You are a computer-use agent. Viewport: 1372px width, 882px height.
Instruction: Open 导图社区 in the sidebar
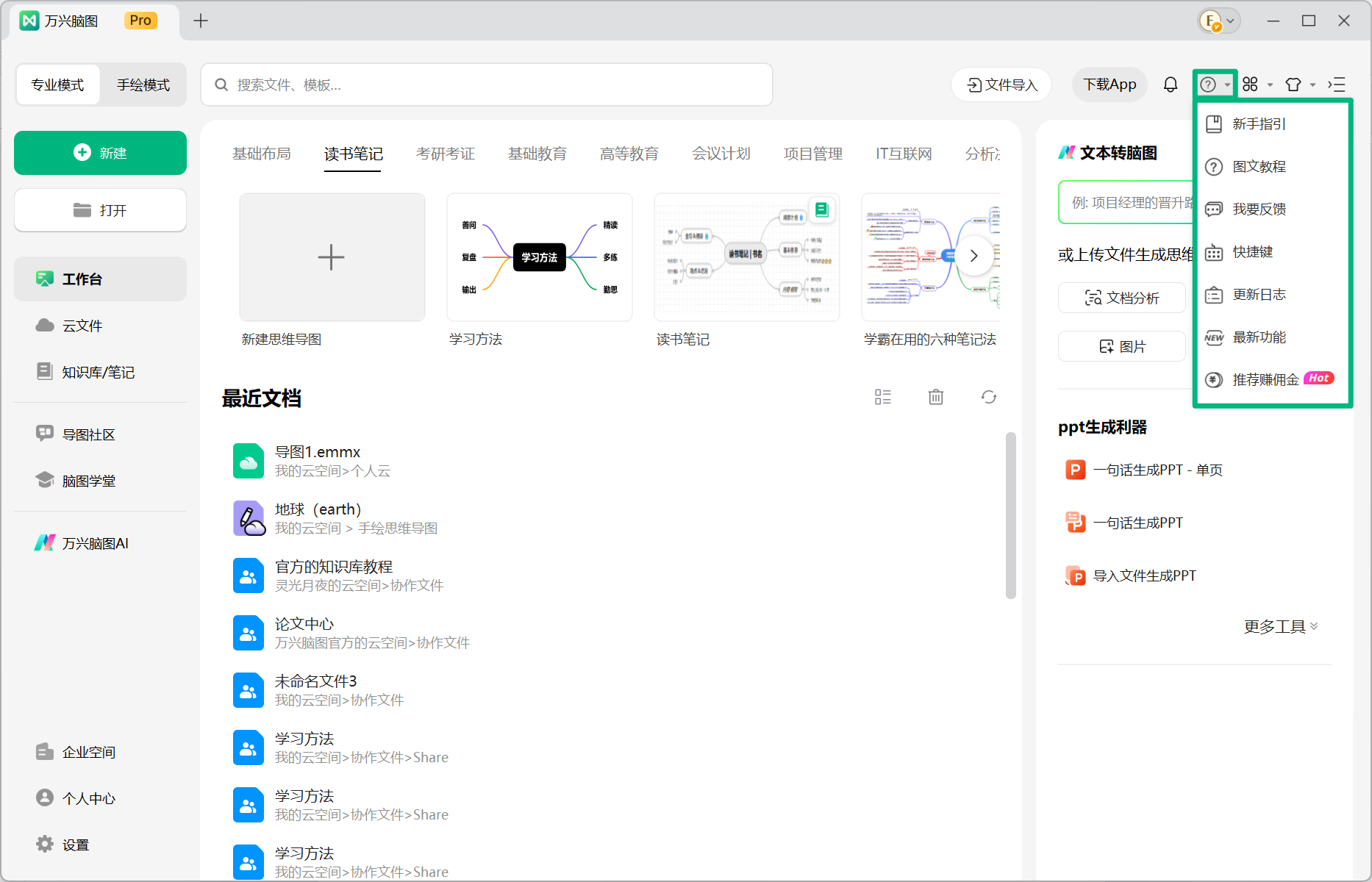tap(100, 434)
